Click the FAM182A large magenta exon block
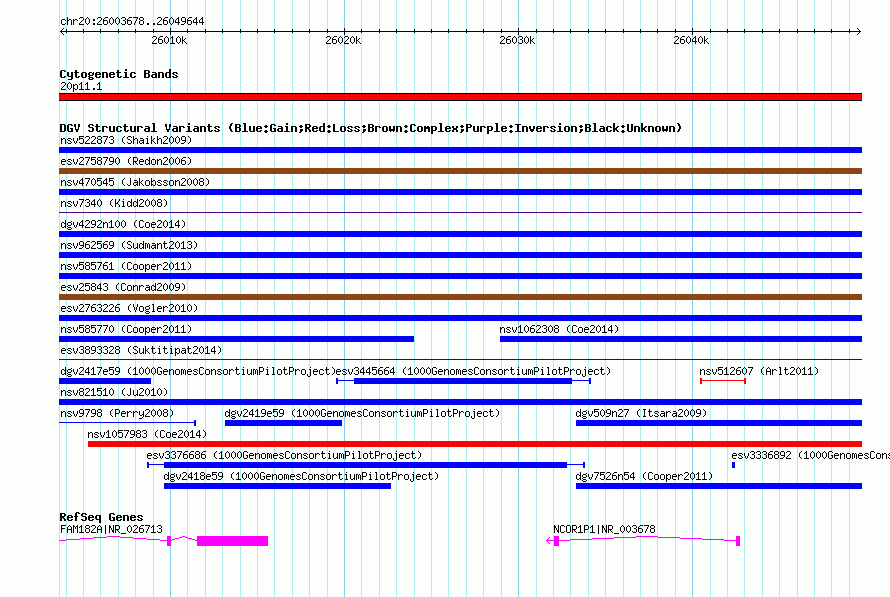This screenshot has width=890, height=597. pos(232,541)
